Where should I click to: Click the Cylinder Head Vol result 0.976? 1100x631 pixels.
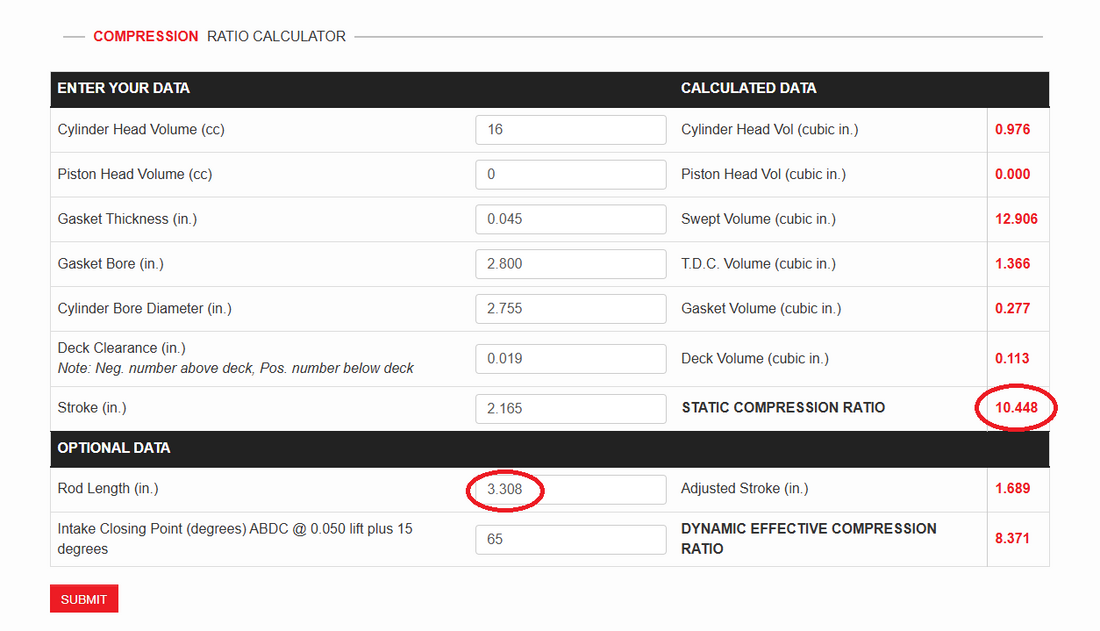click(x=1012, y=130)
